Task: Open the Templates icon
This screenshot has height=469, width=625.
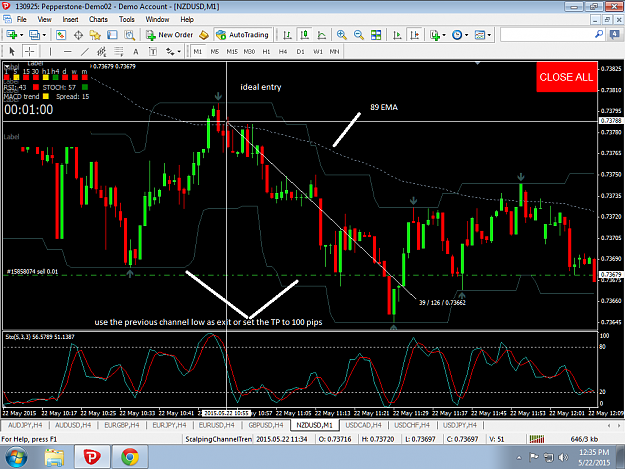Action: point(480,35)
